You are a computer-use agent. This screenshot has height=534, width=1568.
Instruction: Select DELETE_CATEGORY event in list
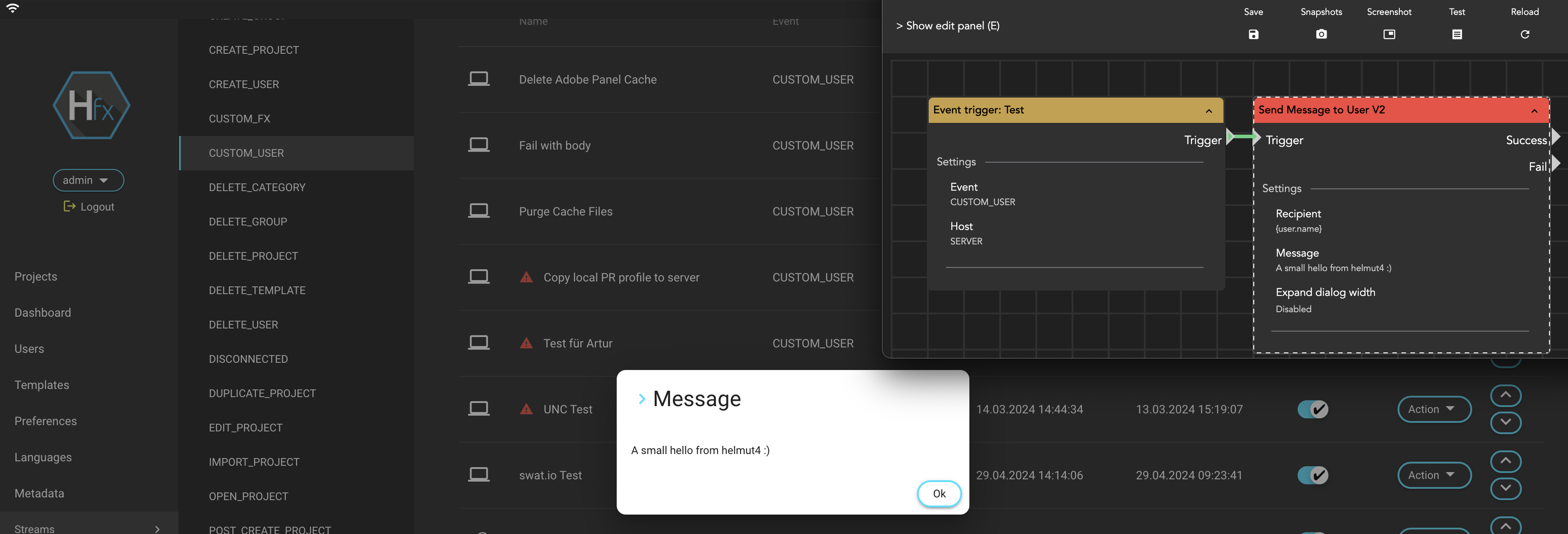(x=257, y=187)
